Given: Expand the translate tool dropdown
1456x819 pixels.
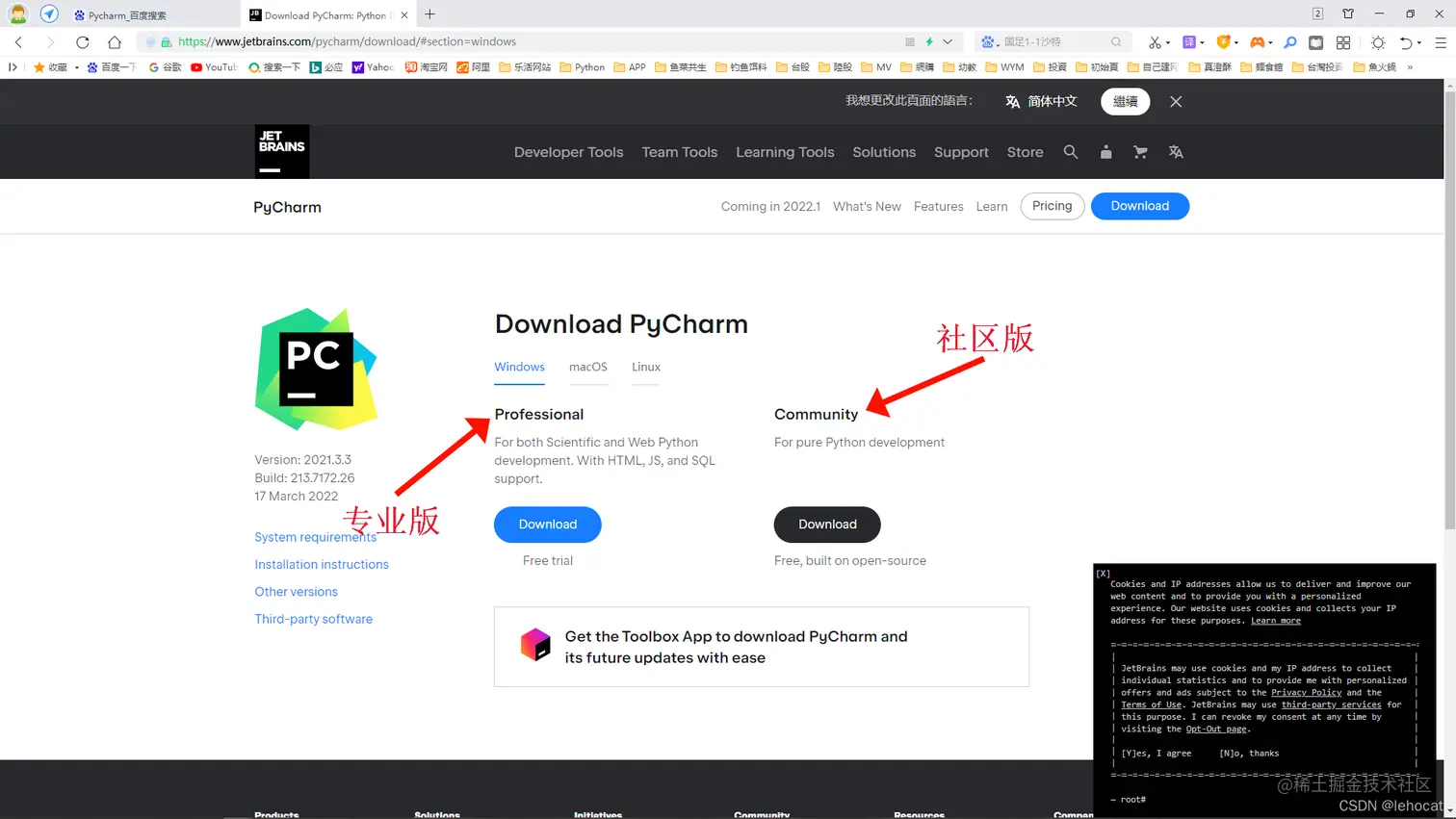Looking at the screenshot, I should point(1204,42).
